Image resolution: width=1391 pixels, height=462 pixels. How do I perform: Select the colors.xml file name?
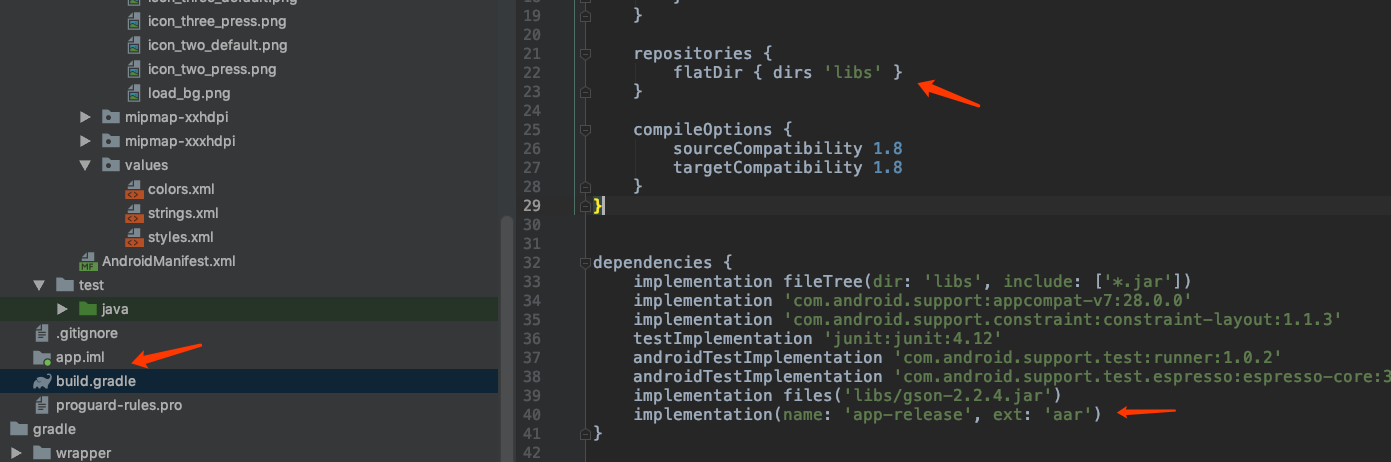point(181,189)
